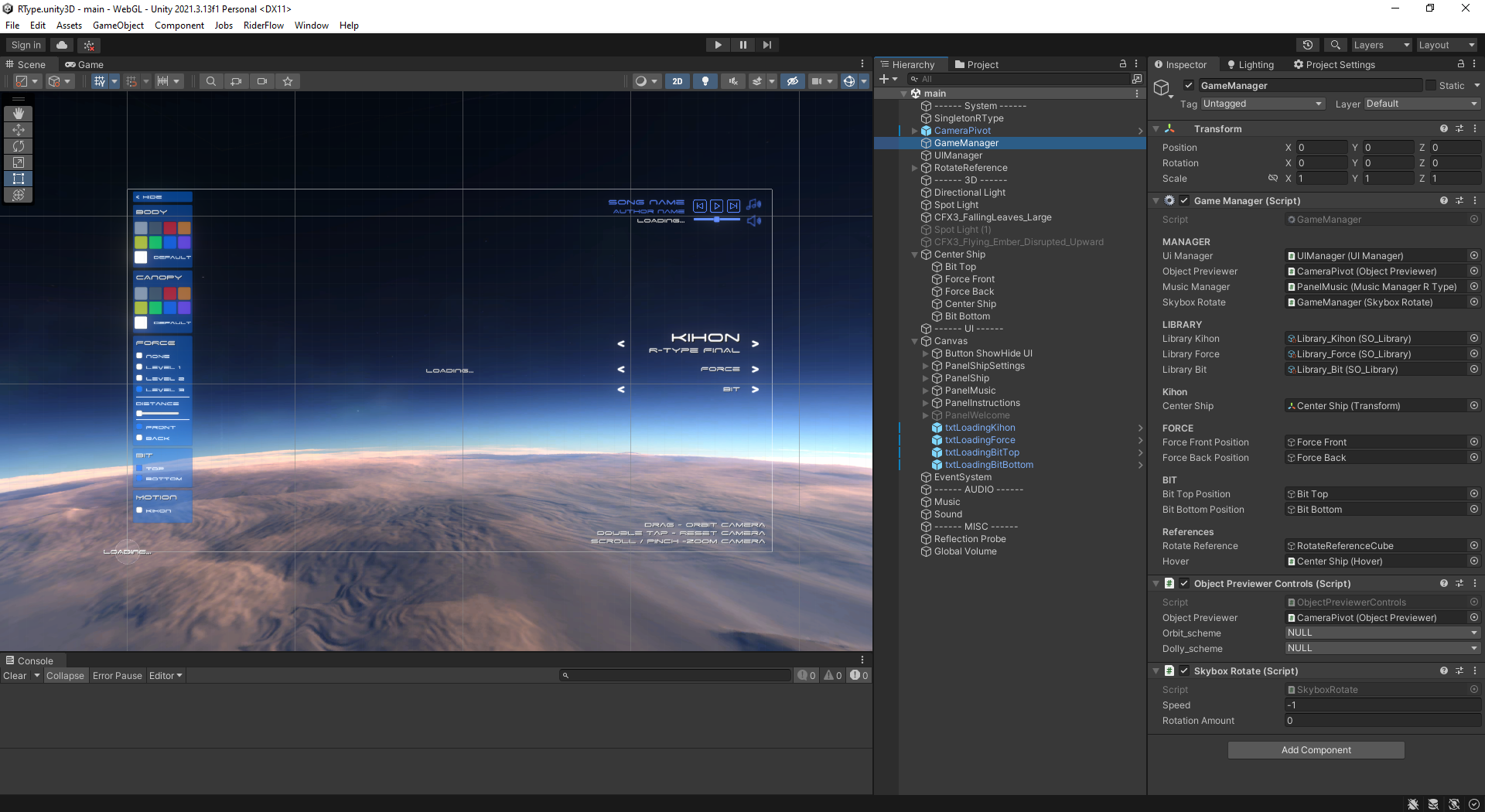Open Transform component help icon

[x=1444, y=128]
